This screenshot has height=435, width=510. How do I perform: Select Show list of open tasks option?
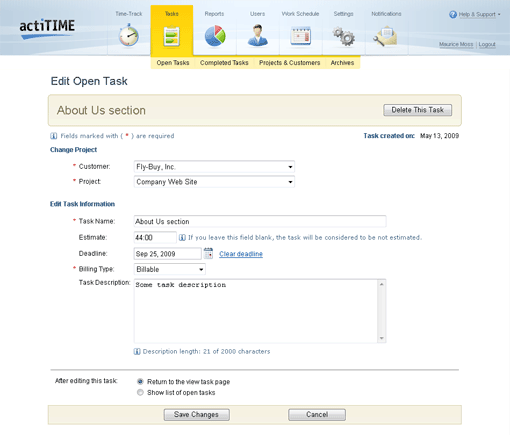coord(140,392)
